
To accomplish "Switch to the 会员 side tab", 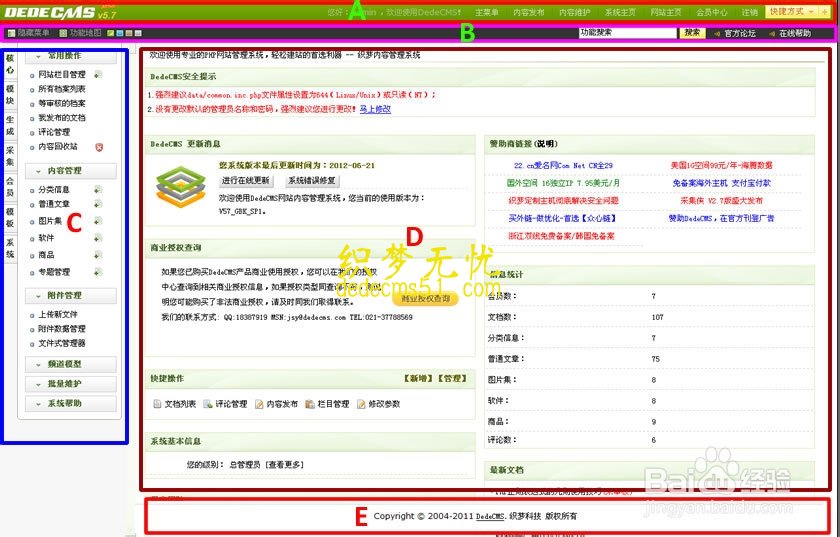I will (10, 187).
